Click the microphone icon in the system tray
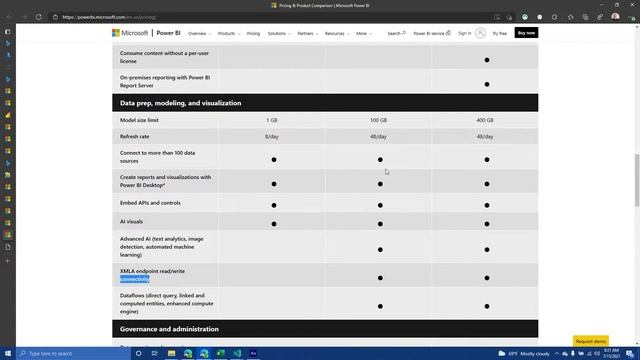 pyautogui.click(x=573, y=354)
